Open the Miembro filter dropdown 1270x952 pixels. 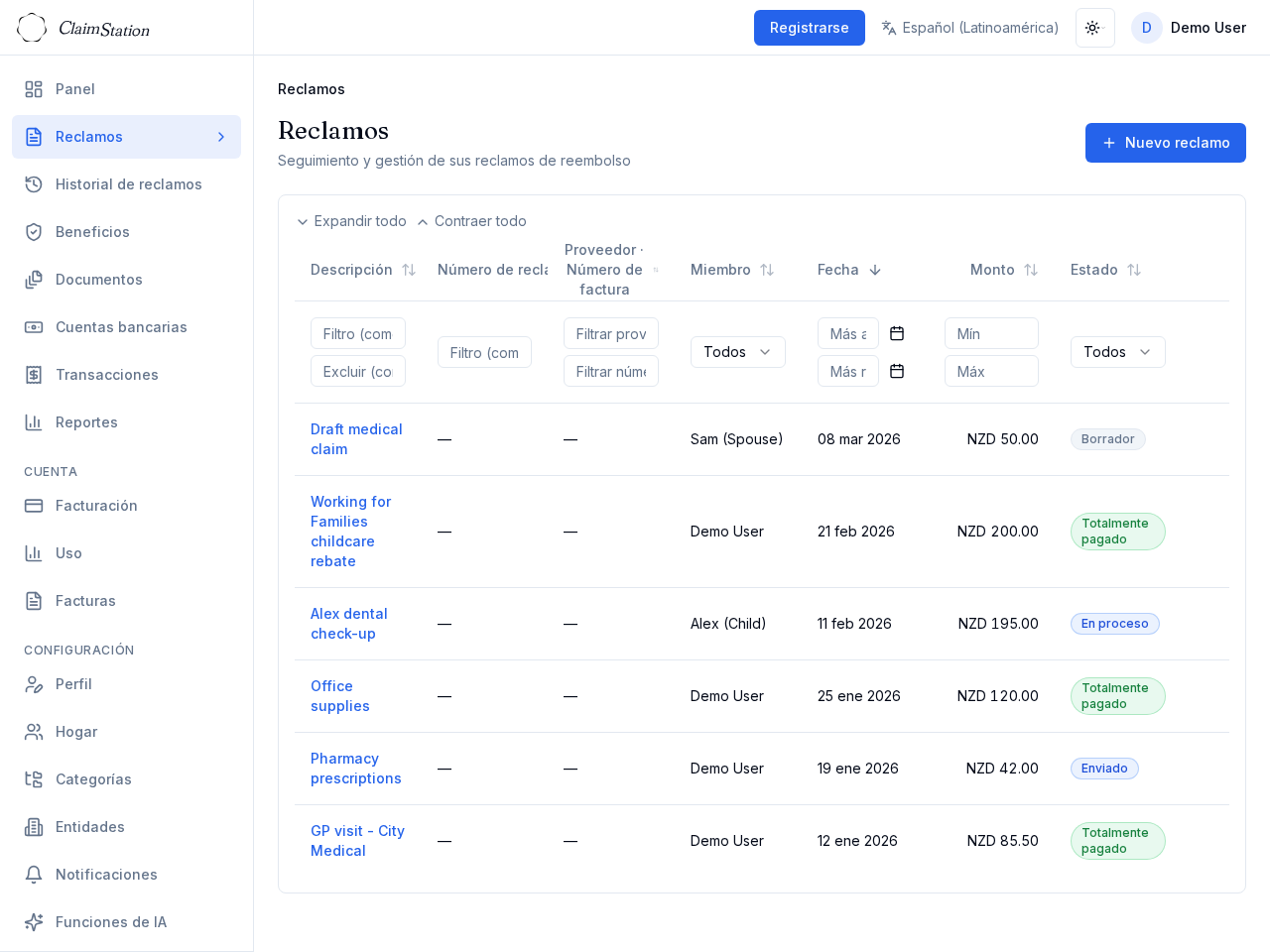737,352
